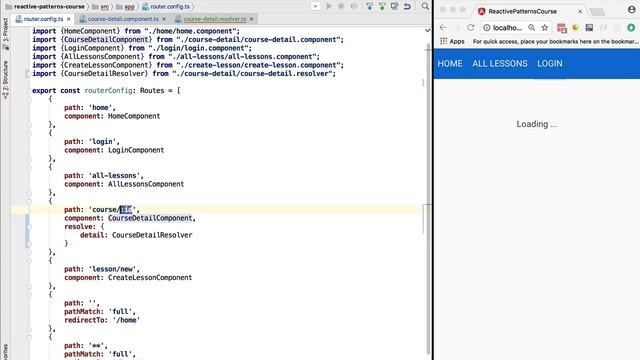Click green circular extension icon
This screenshot has width=640, height=360.
pyautogui.click(x=631, y=28)
